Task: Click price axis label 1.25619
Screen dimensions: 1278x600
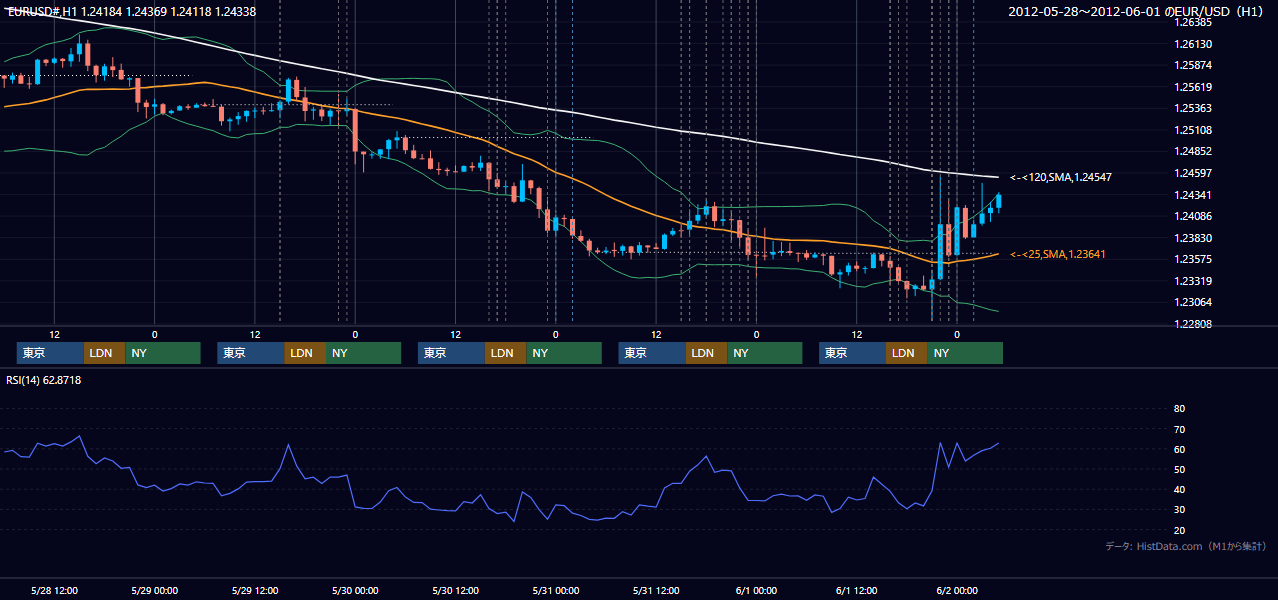Action: [1193, 87]
